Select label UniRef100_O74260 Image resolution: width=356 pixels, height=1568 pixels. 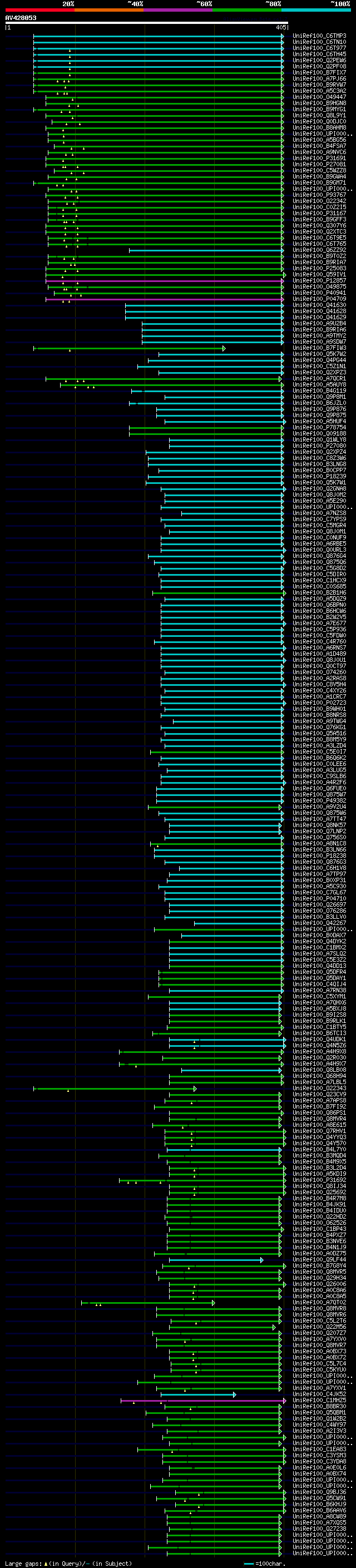tap(319, 672)
